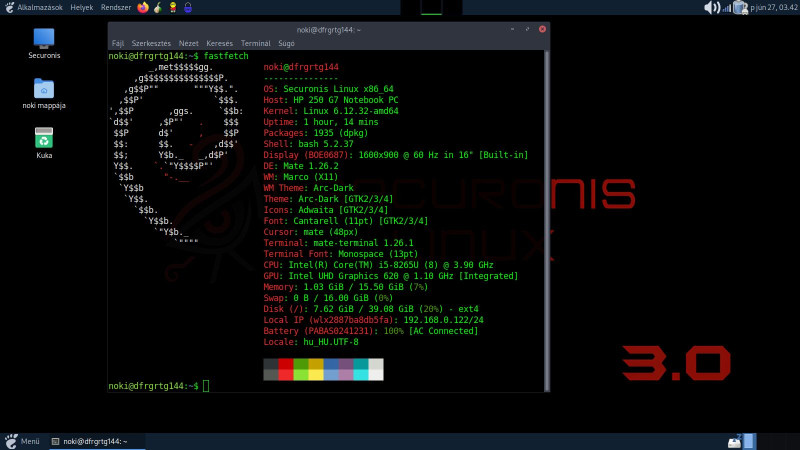Open the Helyek panel menu

point(82,8)
